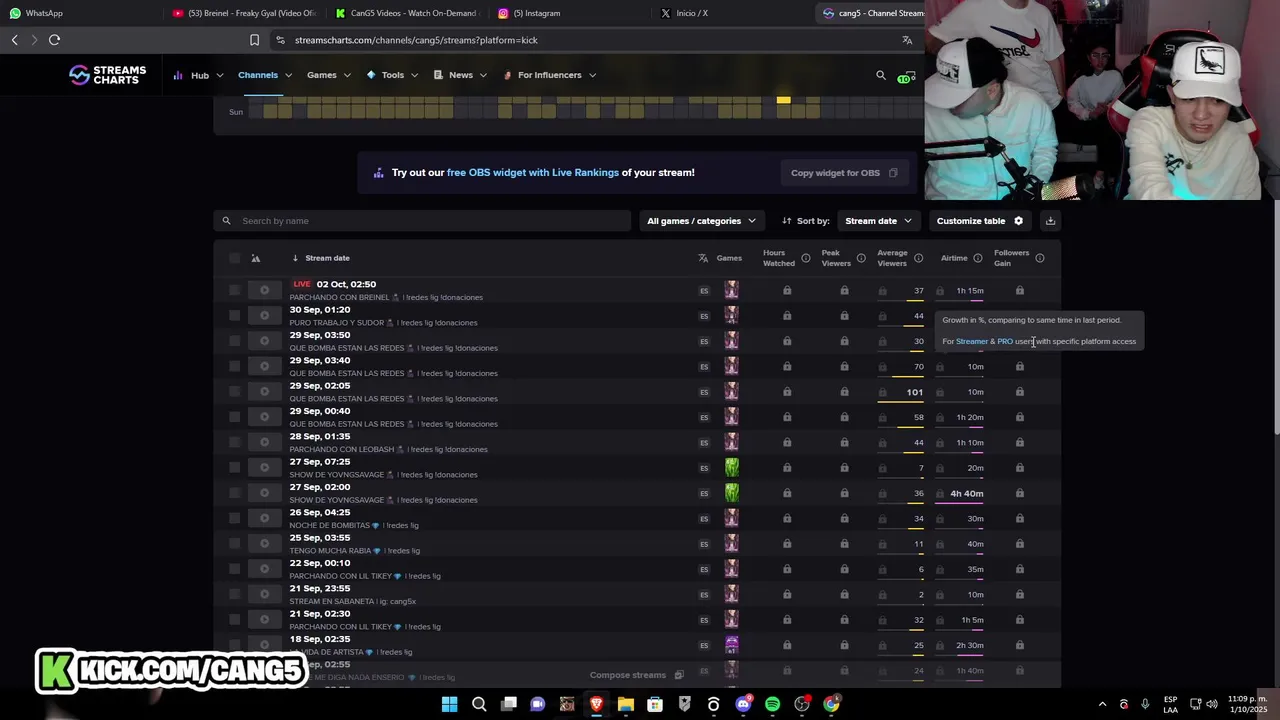Open the Sort by Stream date dropdown
Screen dimensions: 1280x720
tap(879, 221)
